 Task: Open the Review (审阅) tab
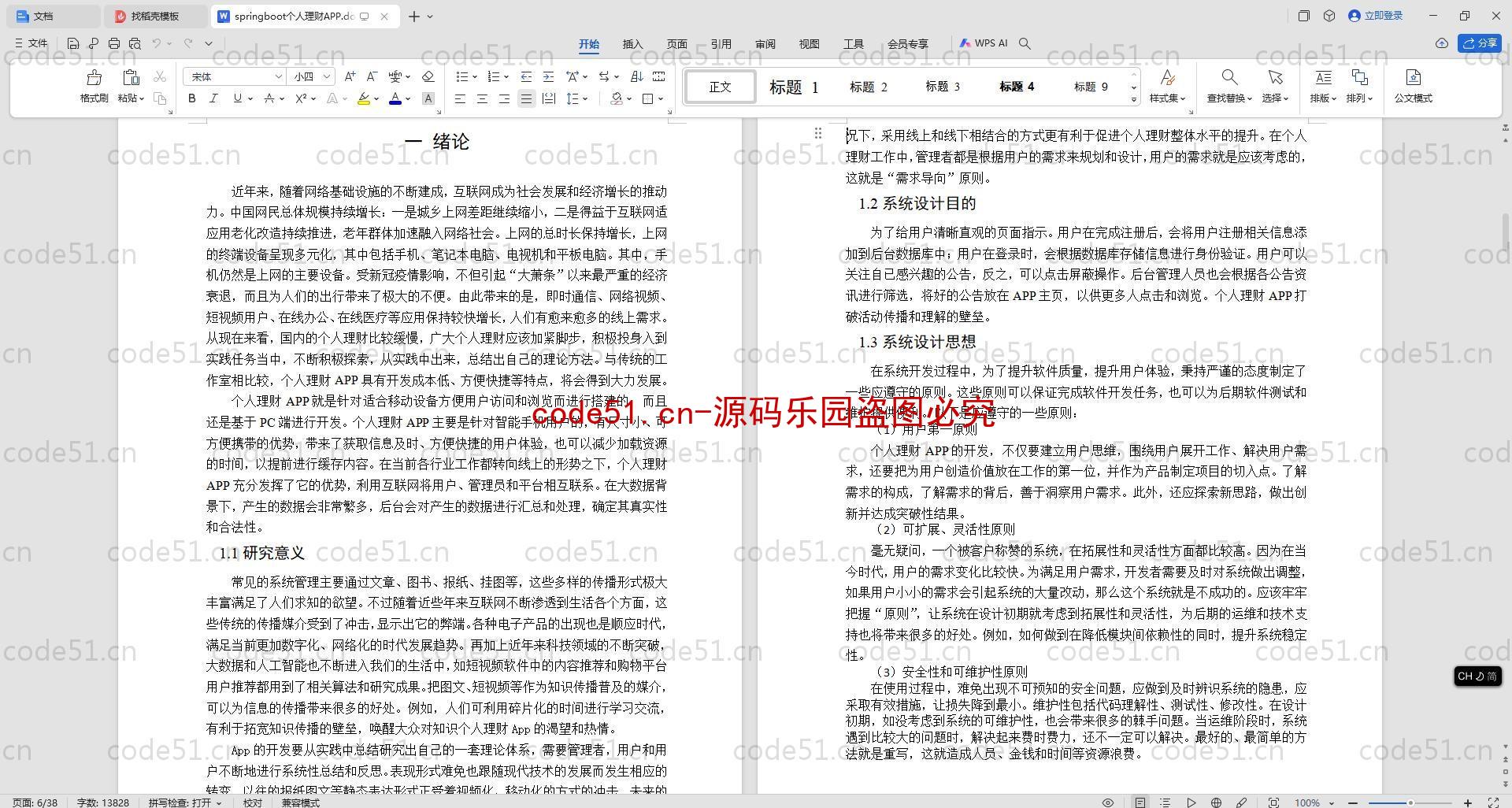pyautogui.click(x=765, y=44)
